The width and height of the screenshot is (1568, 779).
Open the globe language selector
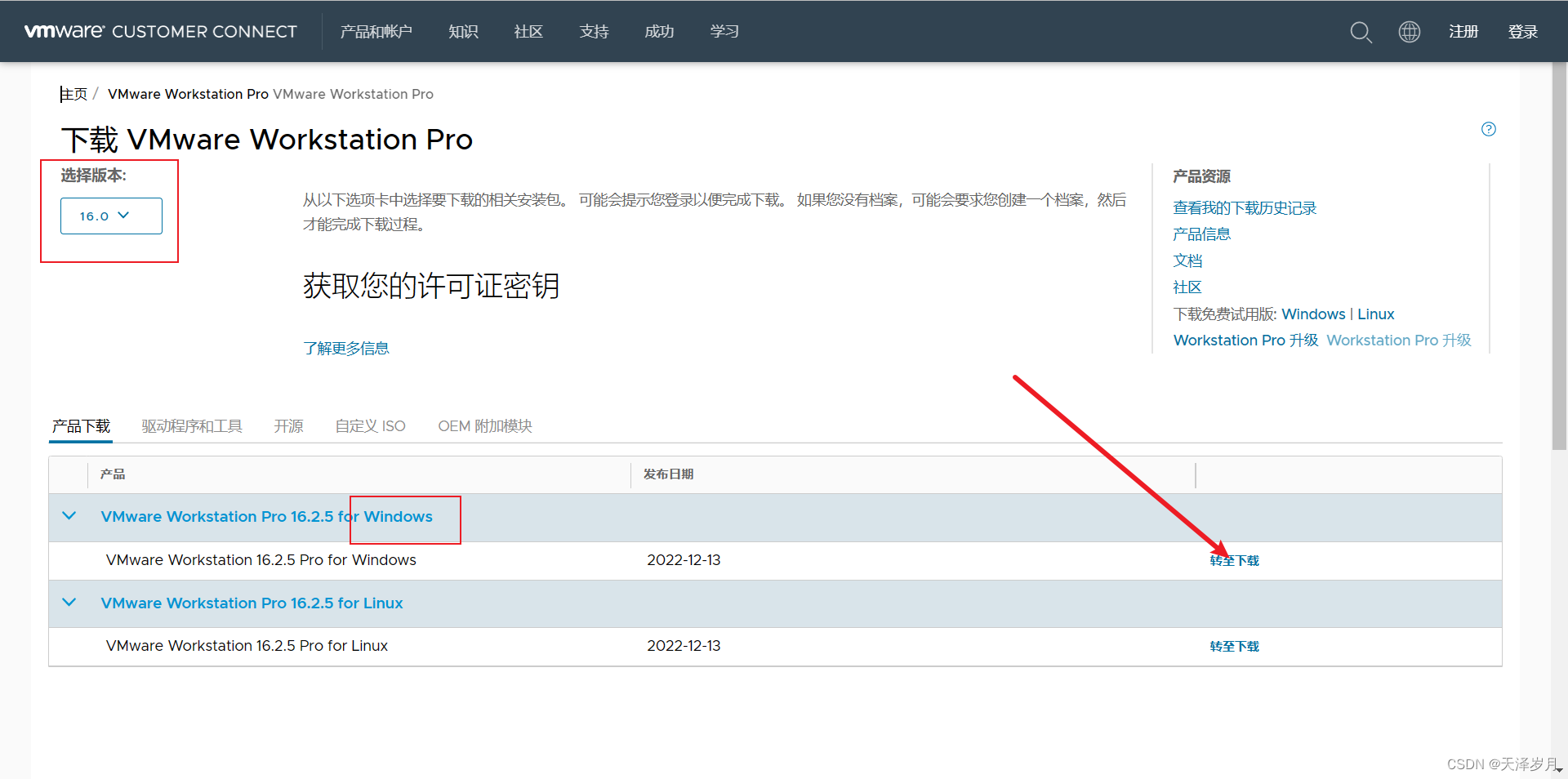1410,32
